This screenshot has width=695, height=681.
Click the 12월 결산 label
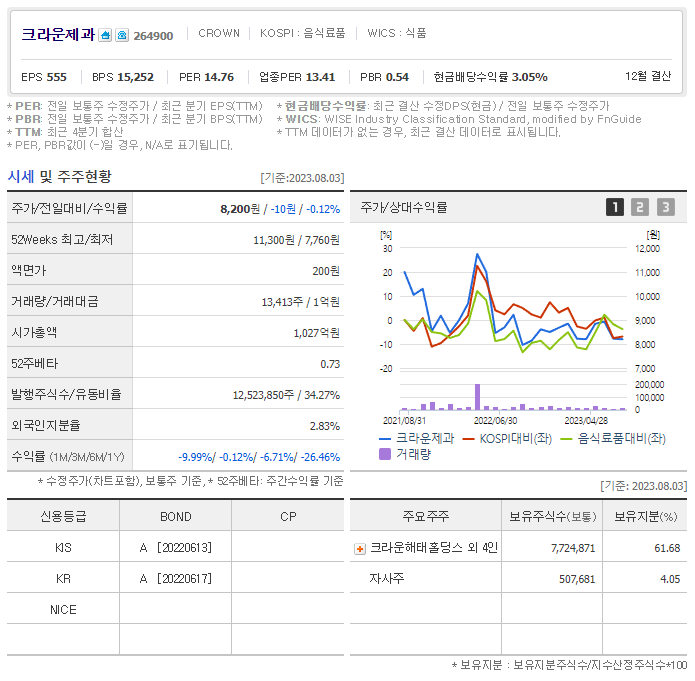(648, 76)
